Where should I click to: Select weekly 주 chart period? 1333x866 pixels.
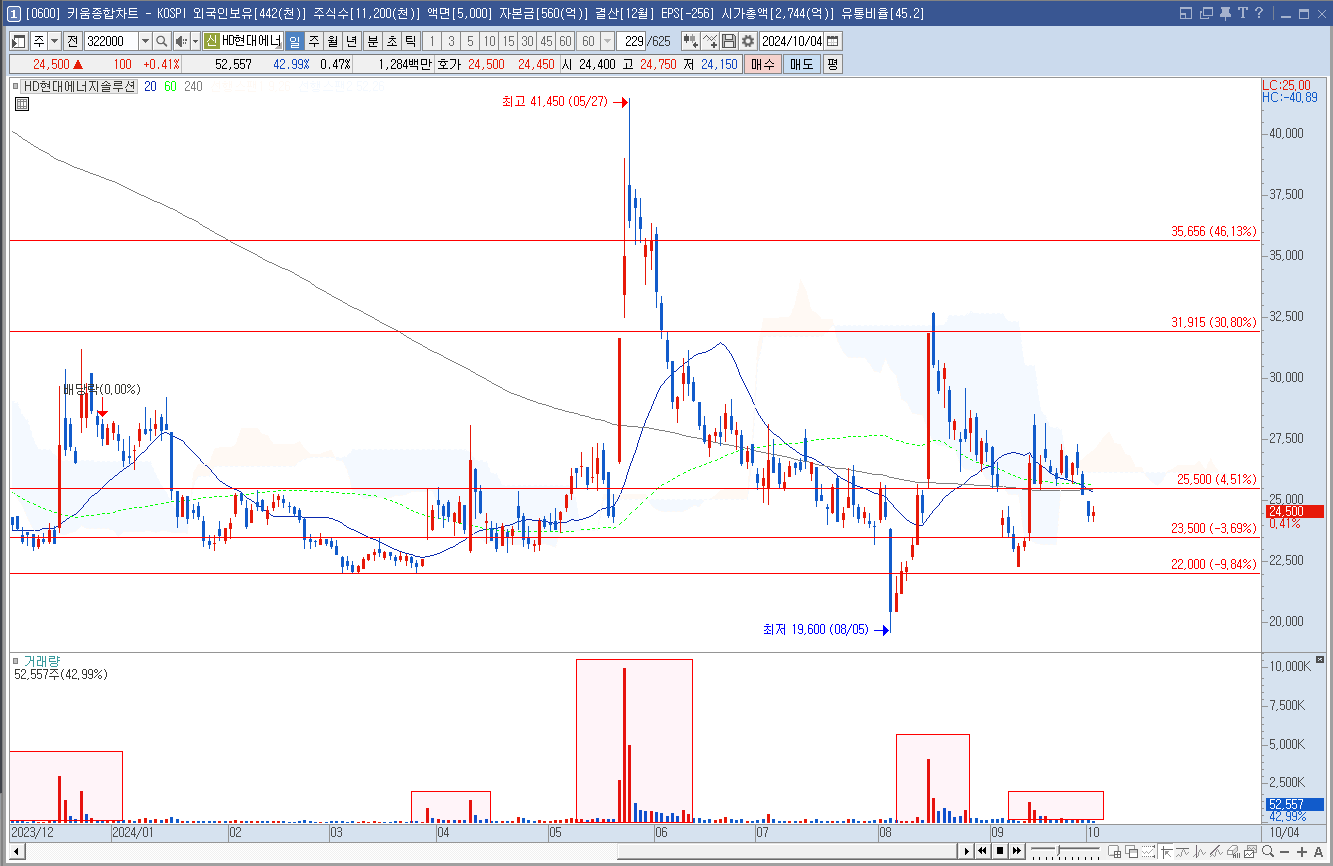[314, 41]
